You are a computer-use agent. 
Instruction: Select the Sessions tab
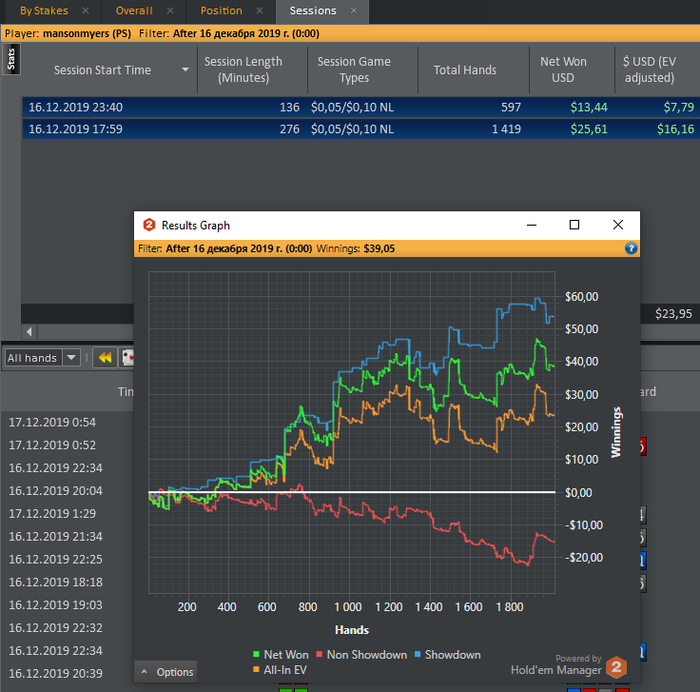point(312,11)
